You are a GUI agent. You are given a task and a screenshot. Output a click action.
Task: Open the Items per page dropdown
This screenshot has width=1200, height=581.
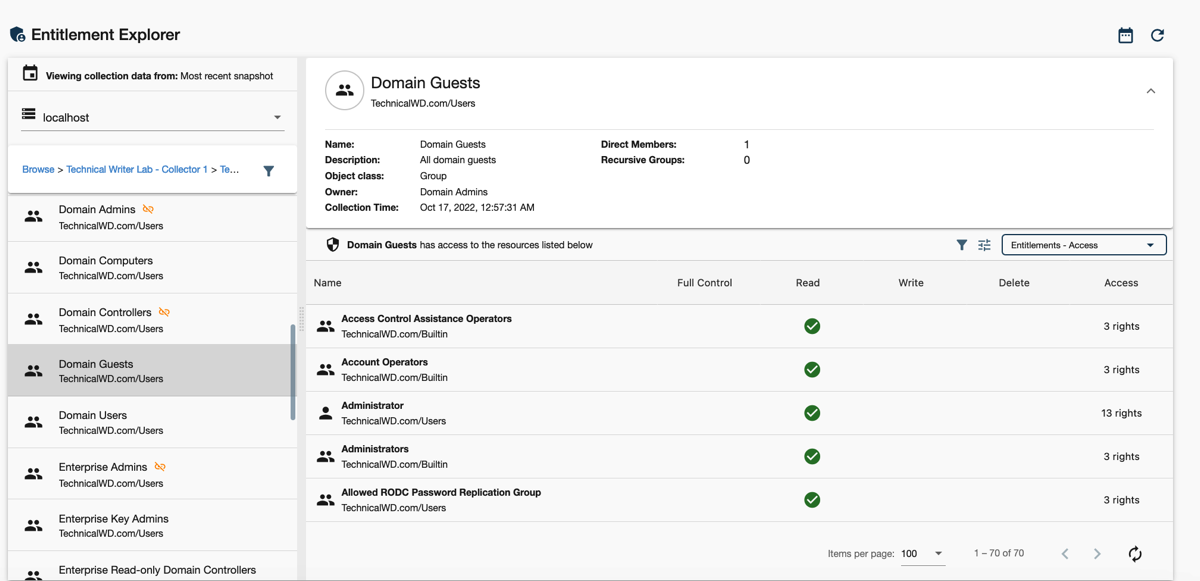(x=922, y=554)
